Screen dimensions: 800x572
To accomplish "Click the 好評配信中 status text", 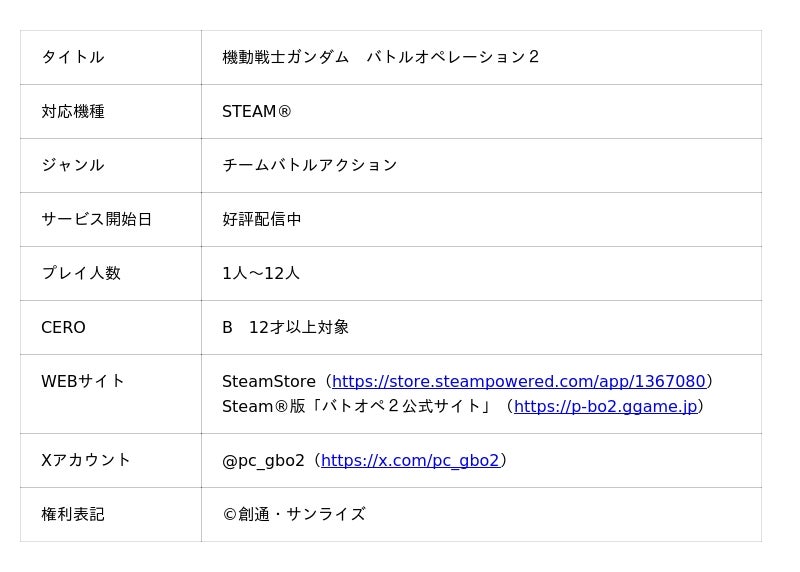I will 262,220.
